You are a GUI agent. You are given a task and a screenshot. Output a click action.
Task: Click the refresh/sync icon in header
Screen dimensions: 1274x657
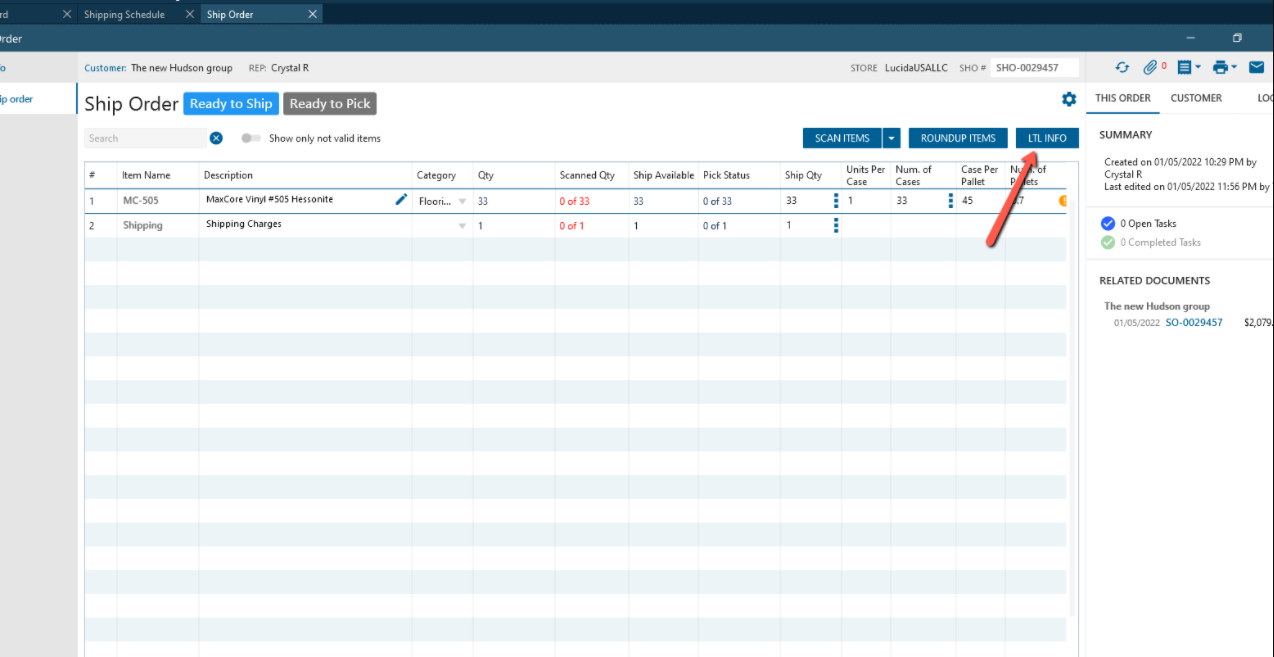click(x=1122, y=68)
